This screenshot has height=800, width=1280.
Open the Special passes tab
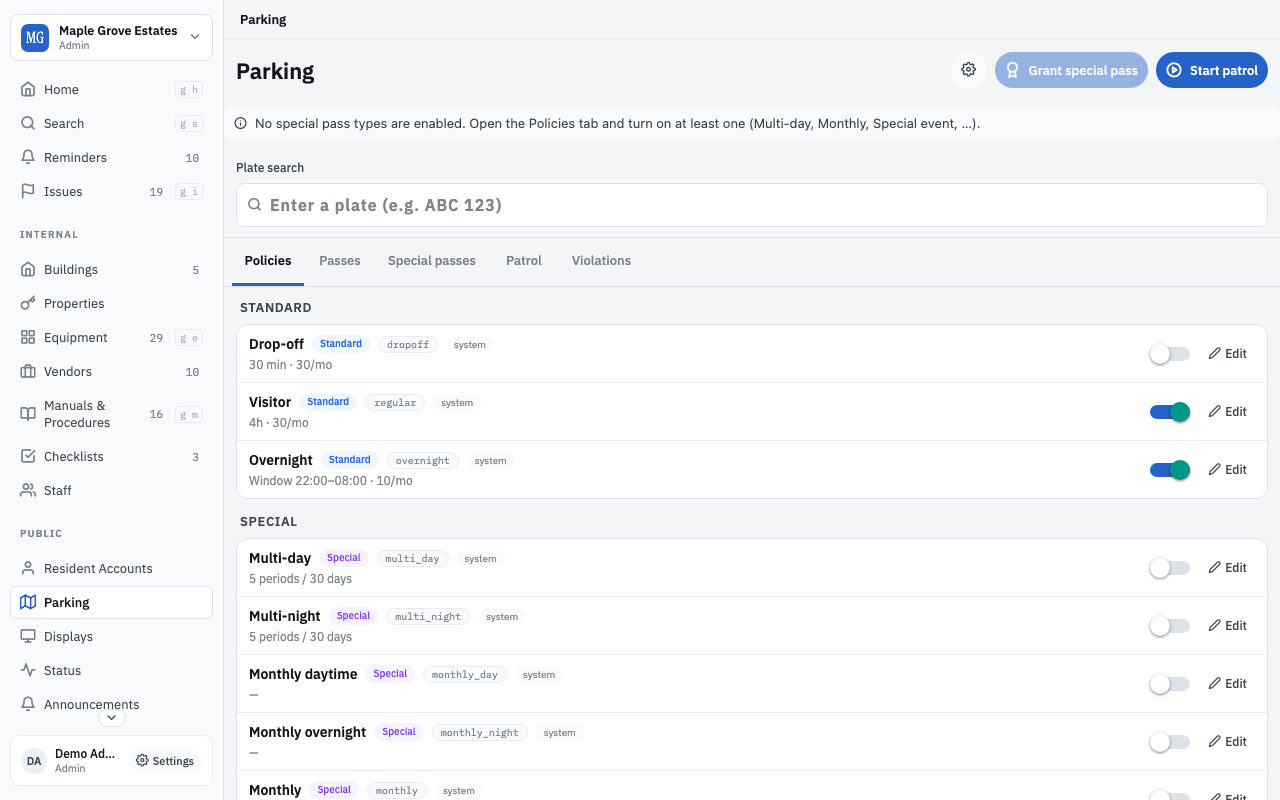(x=432, y=260)
